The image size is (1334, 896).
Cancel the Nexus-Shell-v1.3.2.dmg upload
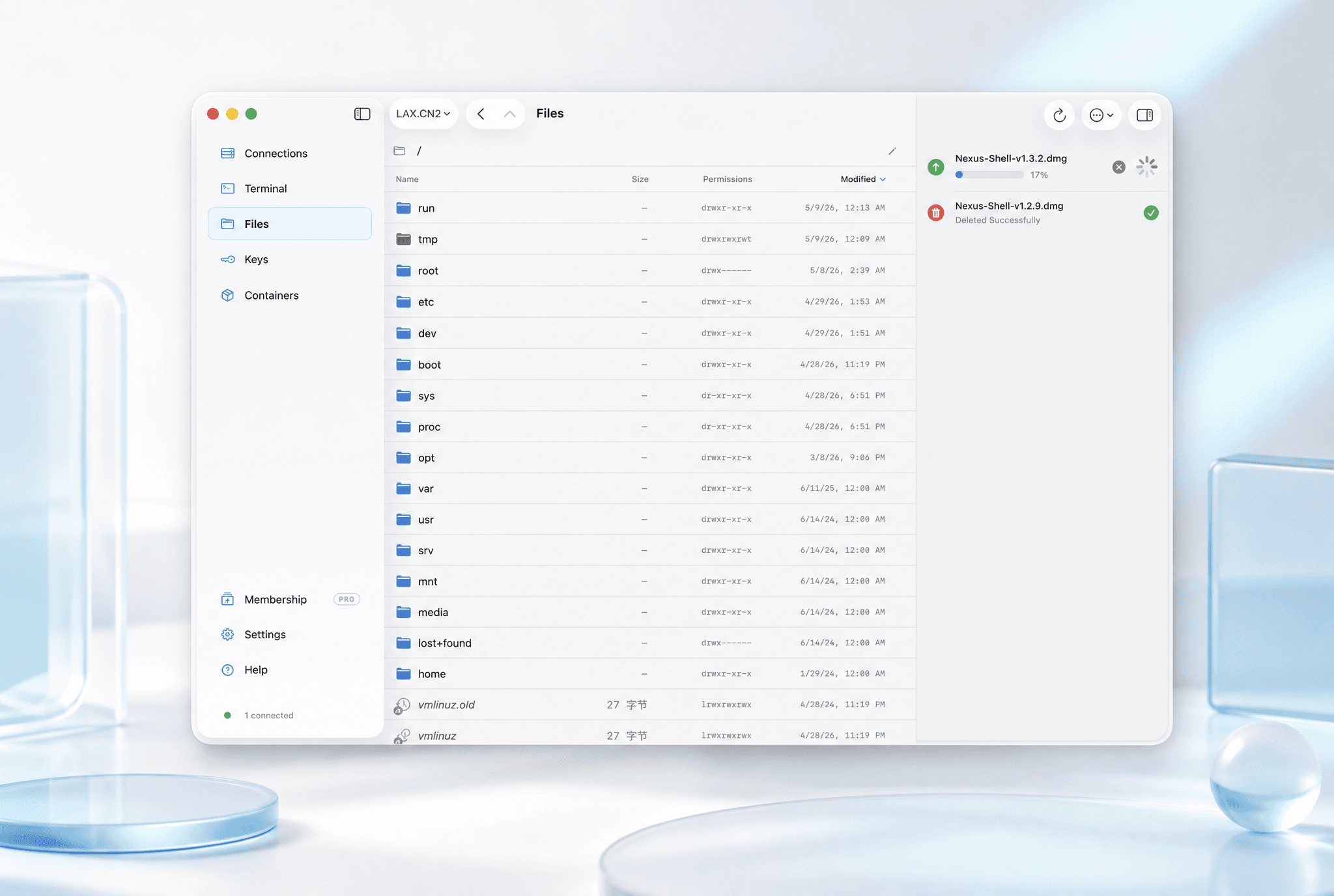pyautogui.click(x=1118, y=167)
